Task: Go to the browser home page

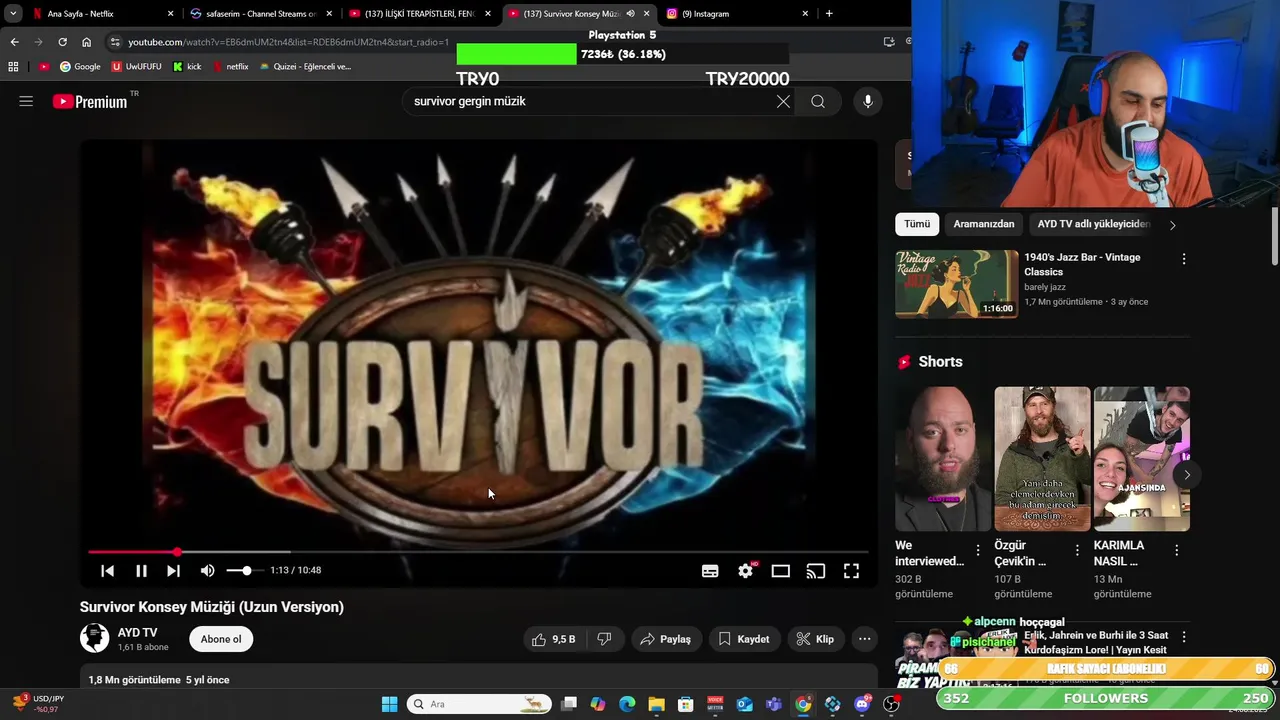Action: pyautogui.click(x=86, y=42)
